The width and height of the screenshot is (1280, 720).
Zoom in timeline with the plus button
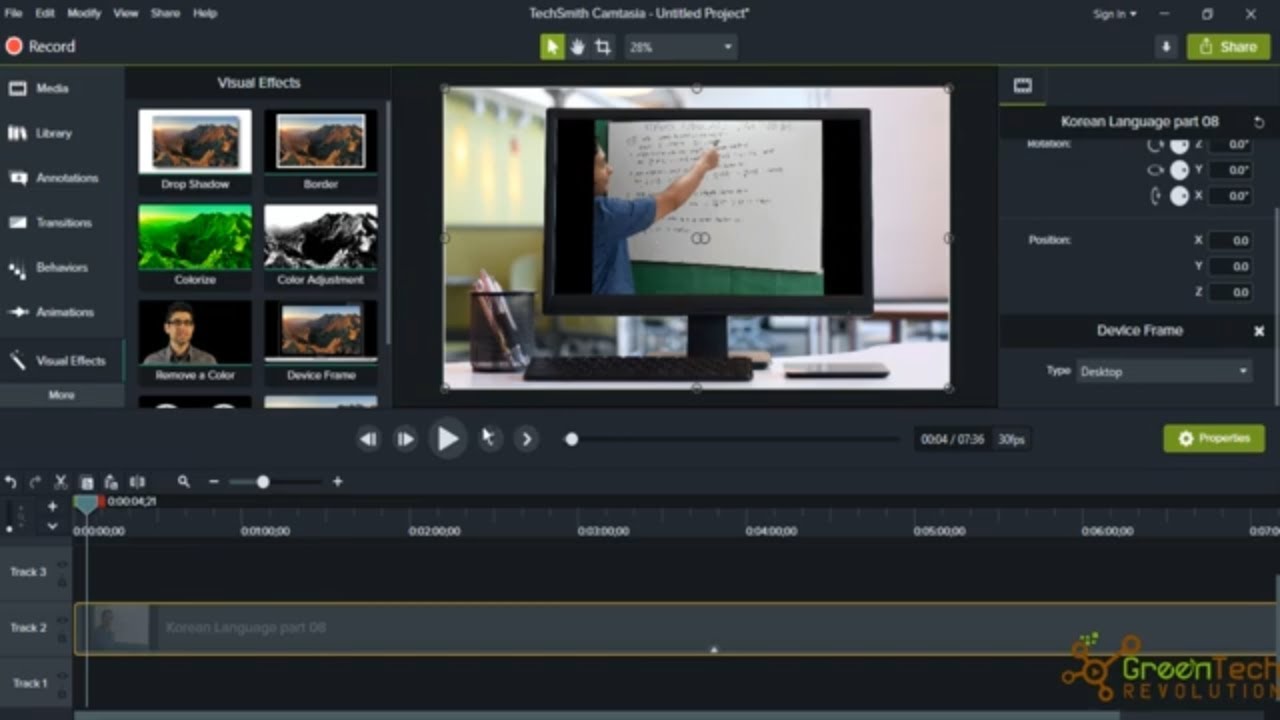click(337, 482)
